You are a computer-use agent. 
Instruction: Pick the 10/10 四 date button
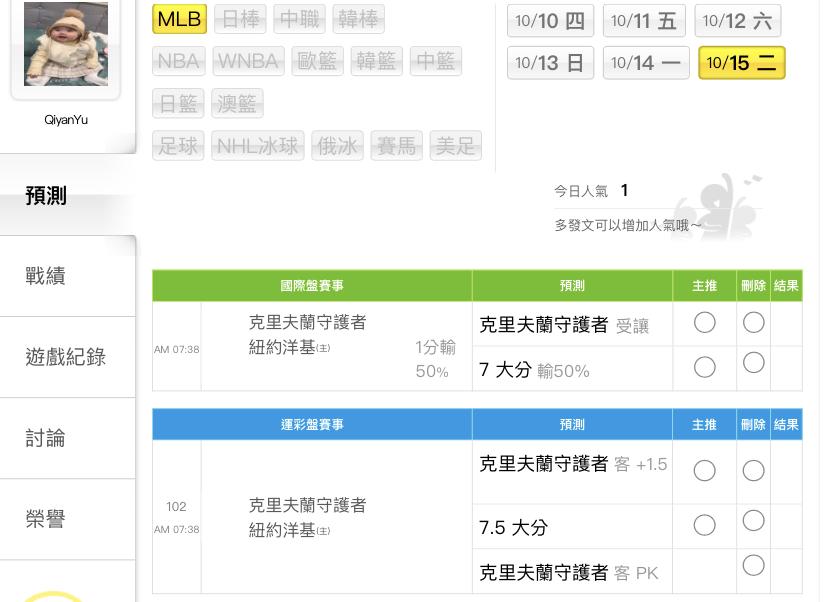pyautogui.click(x=550, y=21)
